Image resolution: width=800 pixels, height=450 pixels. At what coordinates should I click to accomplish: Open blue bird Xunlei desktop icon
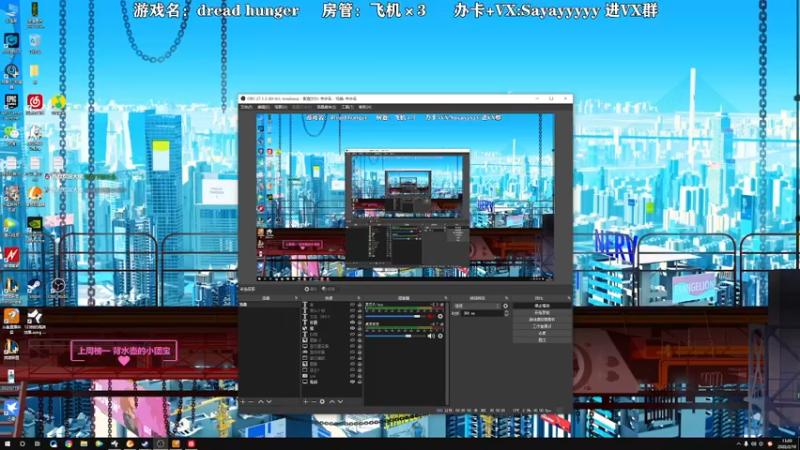click(11, 409)
